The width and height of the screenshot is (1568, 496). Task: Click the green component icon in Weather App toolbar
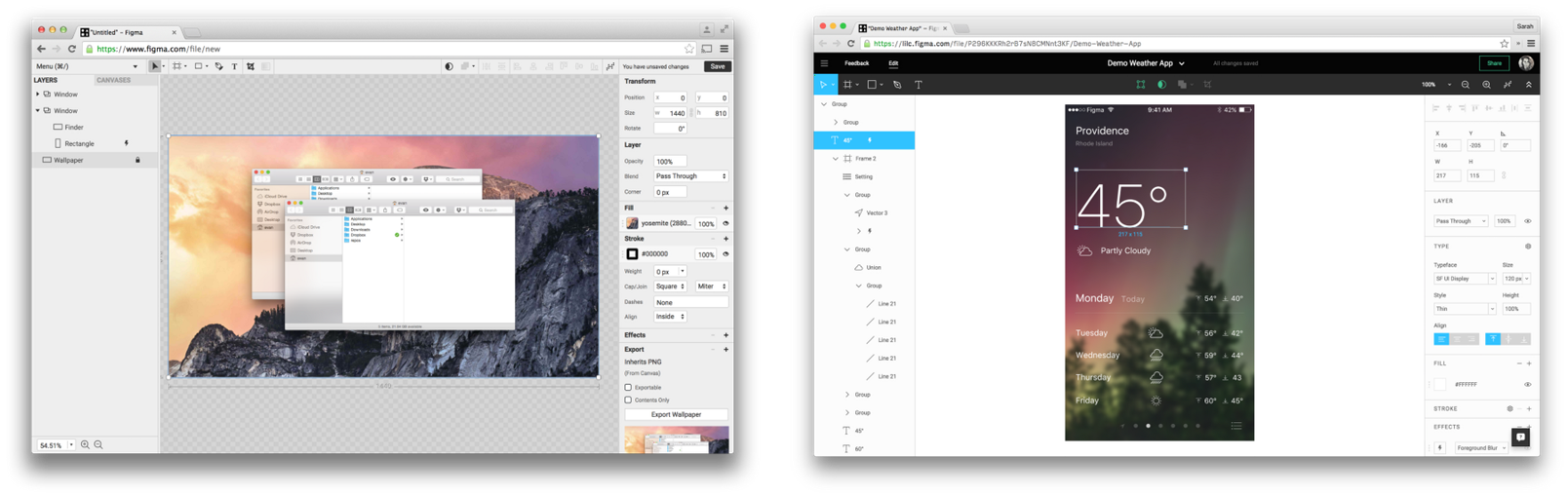[1140, 85]
